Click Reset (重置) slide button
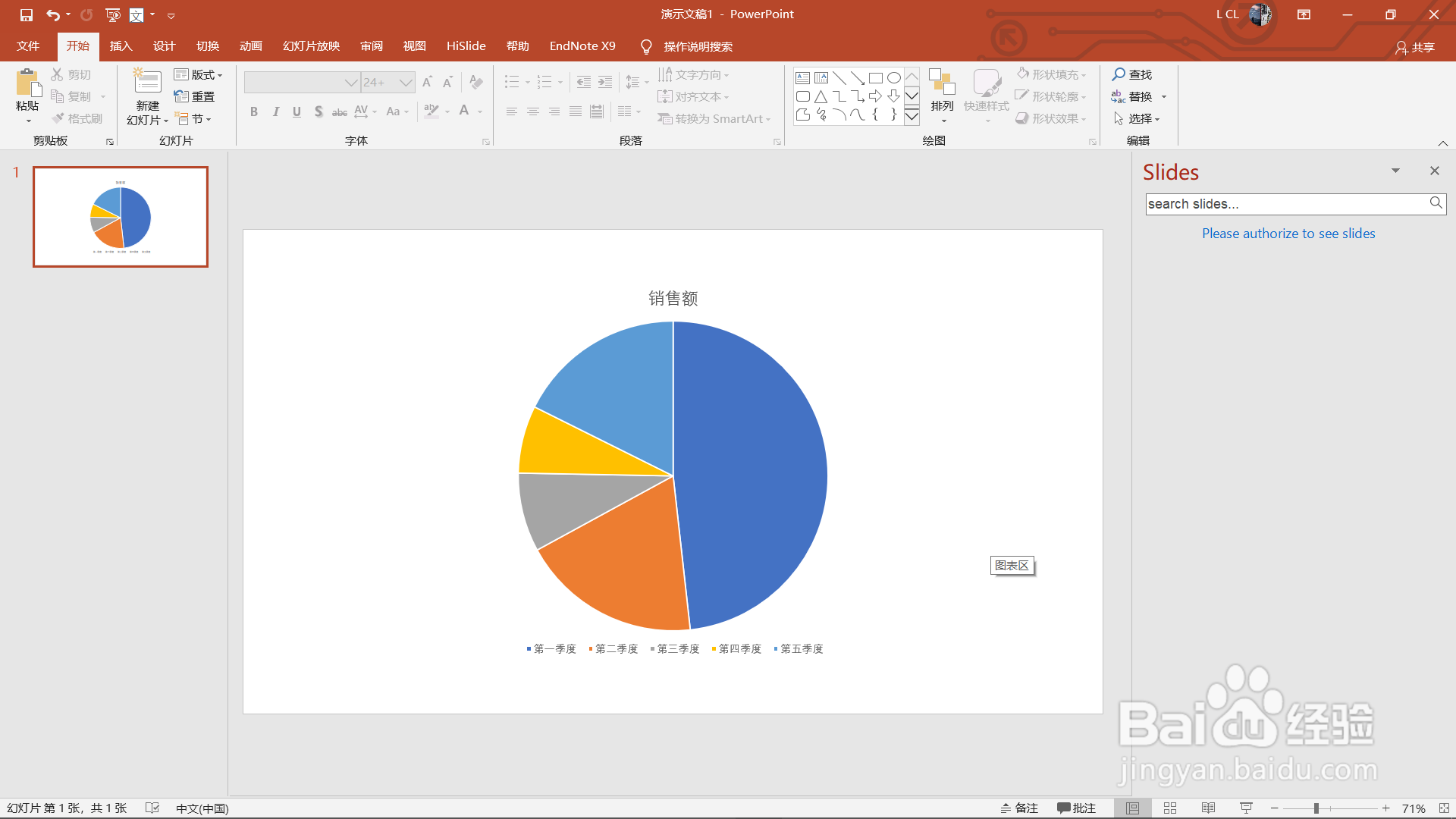Screen dimensions: 1456x819 pos(194,96)
